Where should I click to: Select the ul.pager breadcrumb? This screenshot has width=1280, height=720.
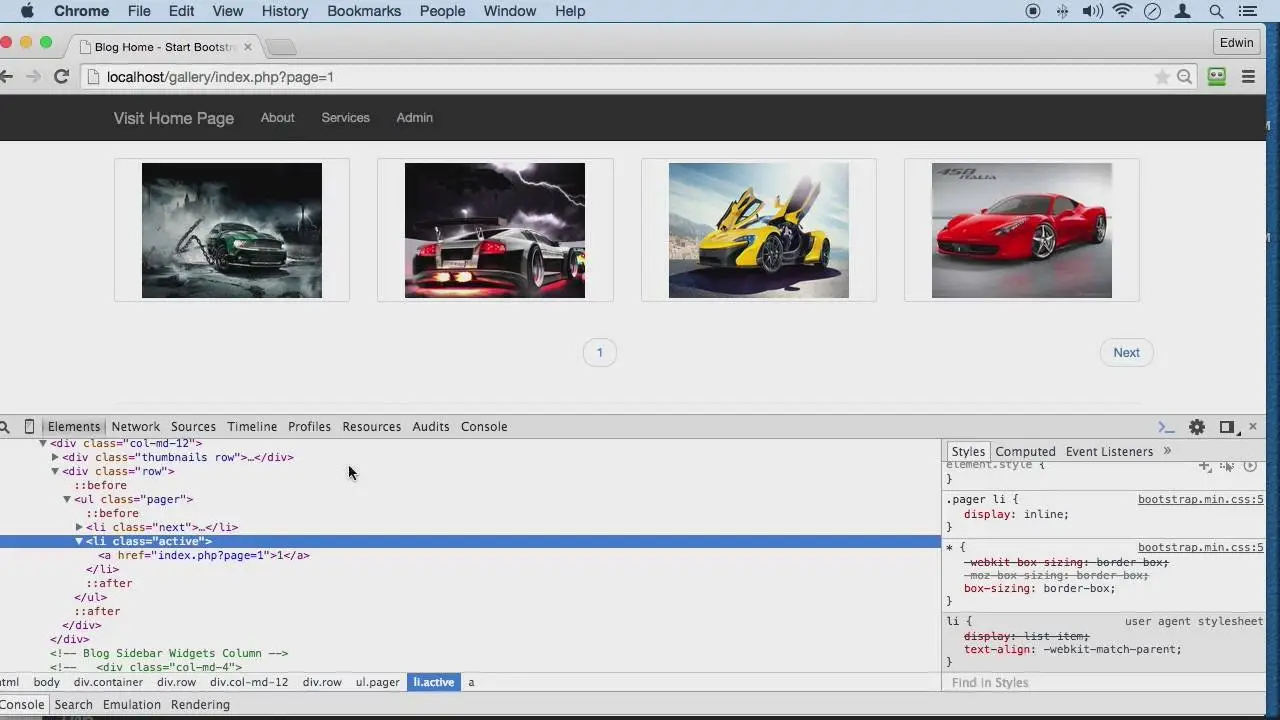tap(377, 682)
